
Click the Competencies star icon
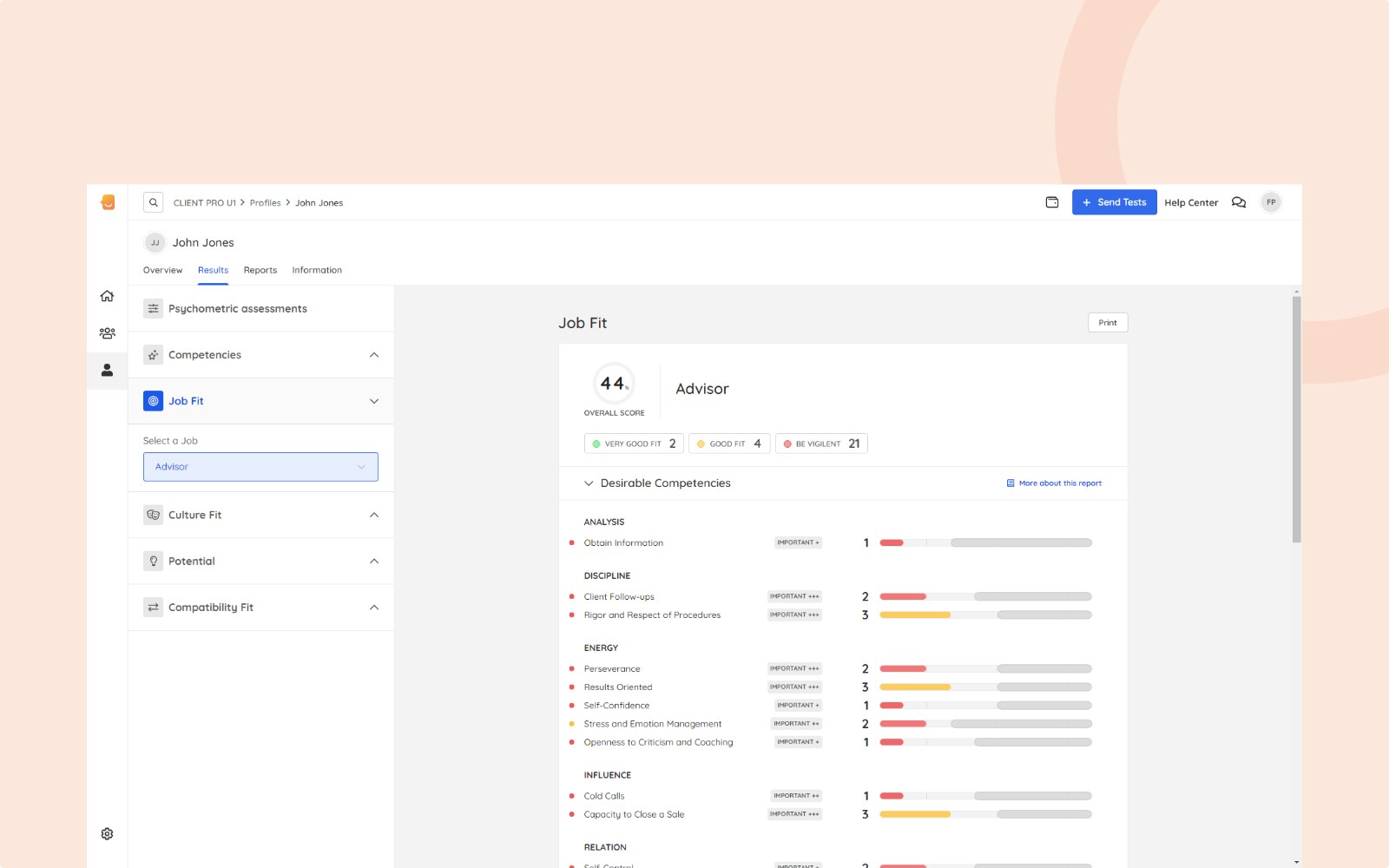point(153,354)
